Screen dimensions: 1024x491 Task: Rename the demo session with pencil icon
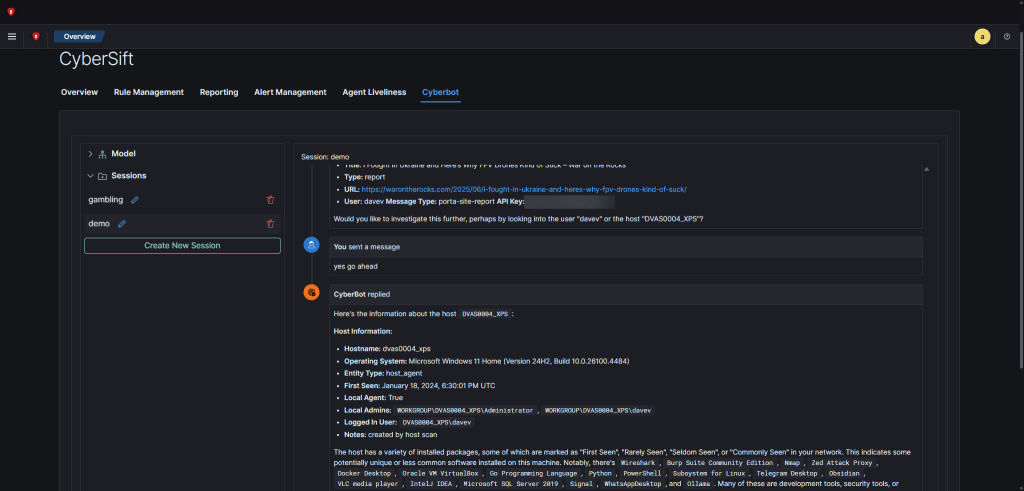click(122, 224)
